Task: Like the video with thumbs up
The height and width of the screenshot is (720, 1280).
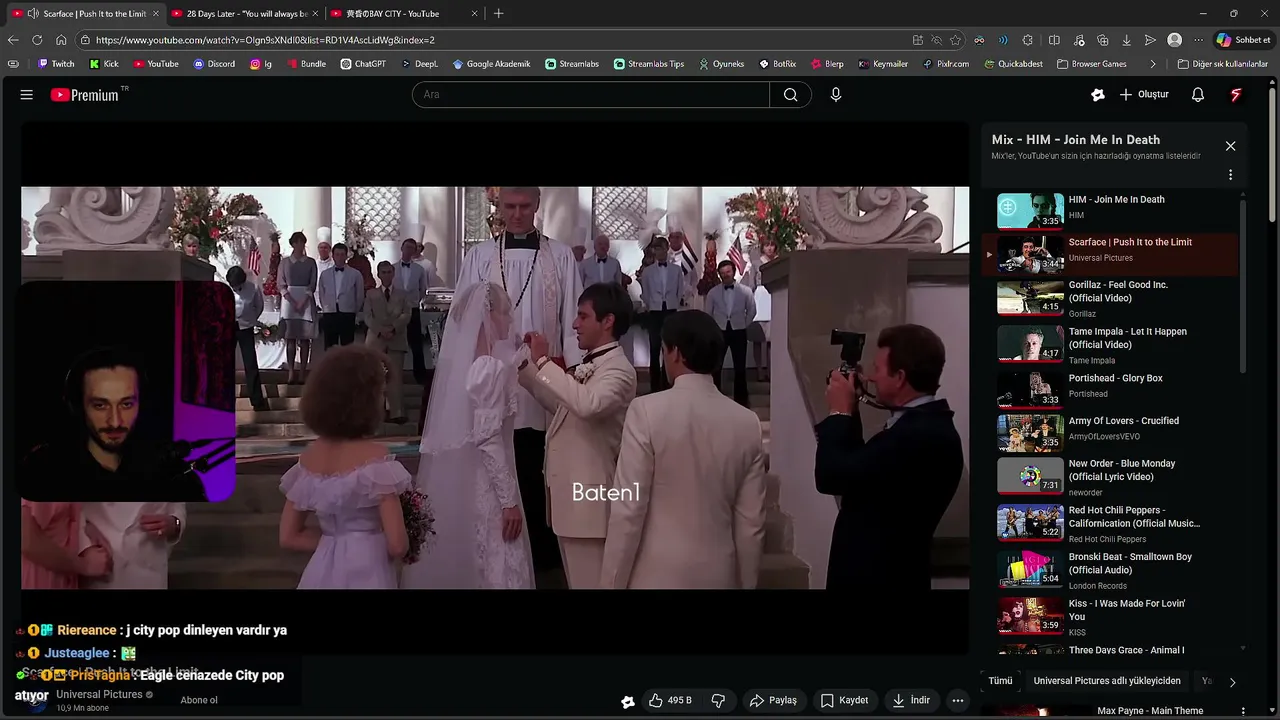Action: coord(670,700)
